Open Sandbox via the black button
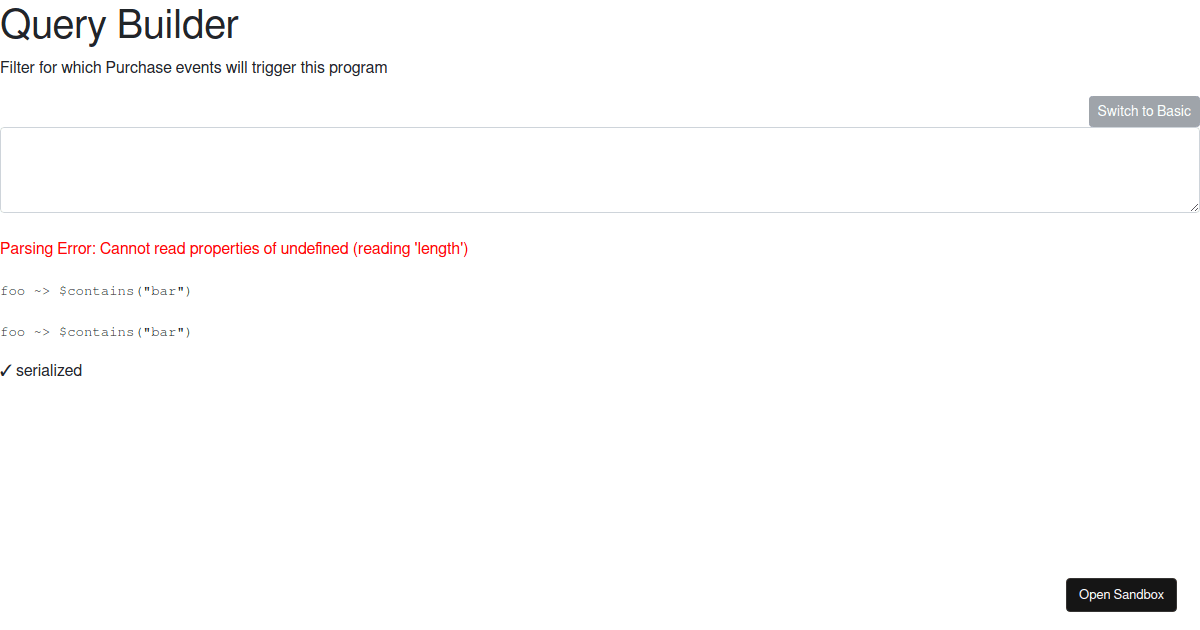Screen dimensions: 1200x630 pos(1121,595)
